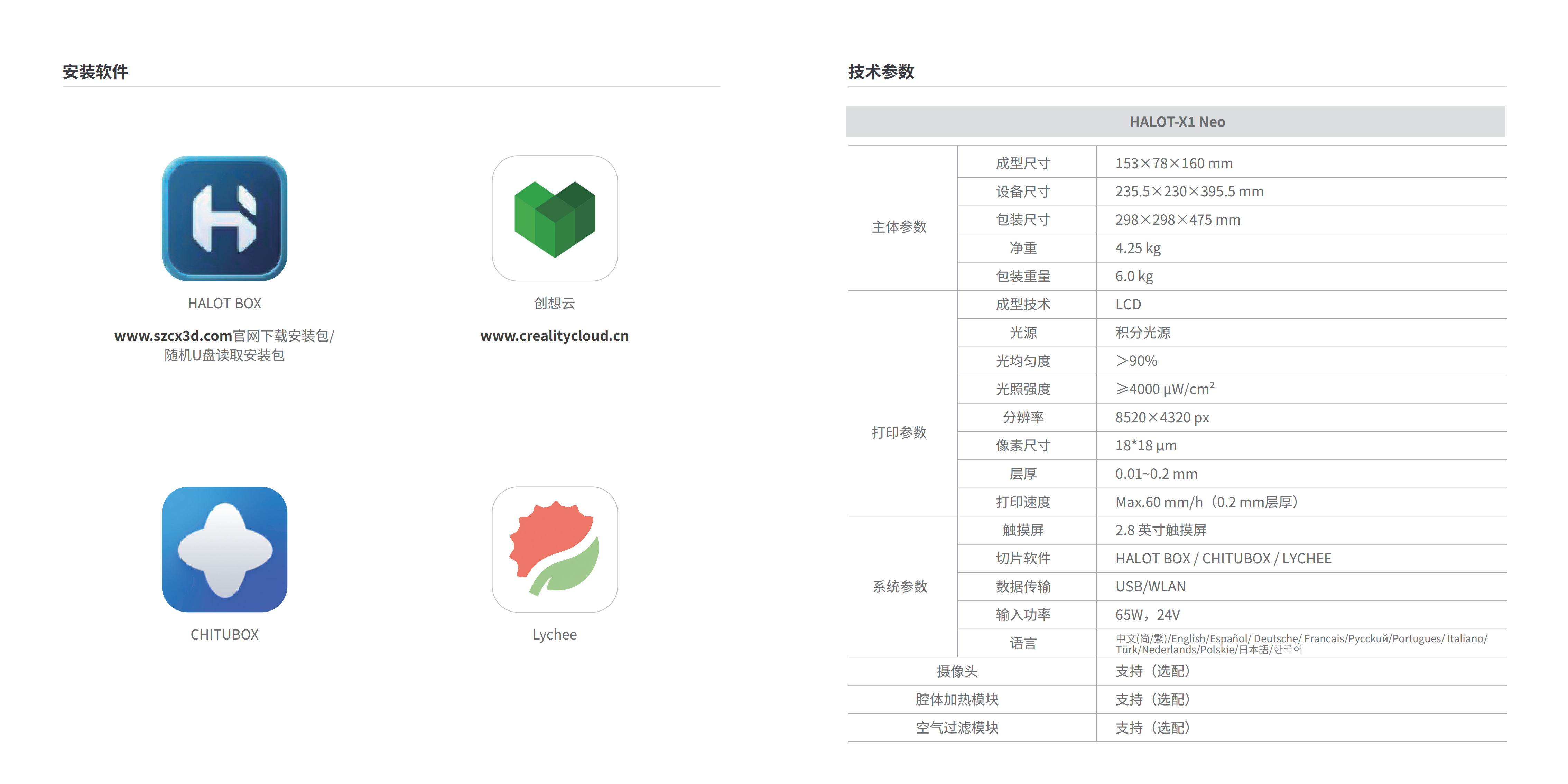Click the CHITUBOX app icon

tap(225, 549)
